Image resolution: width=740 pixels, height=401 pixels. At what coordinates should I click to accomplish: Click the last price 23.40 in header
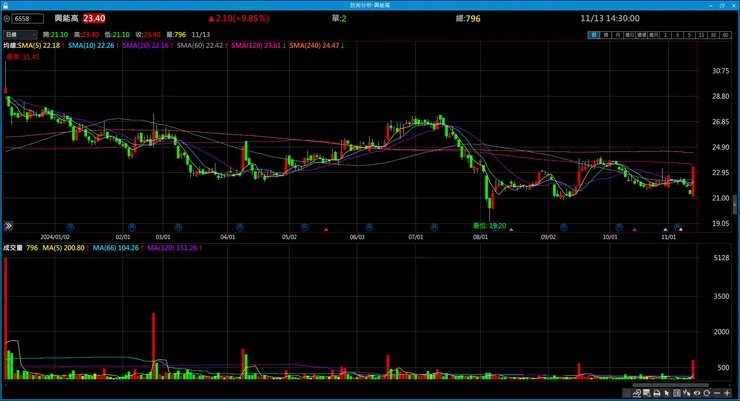point(94,18)
